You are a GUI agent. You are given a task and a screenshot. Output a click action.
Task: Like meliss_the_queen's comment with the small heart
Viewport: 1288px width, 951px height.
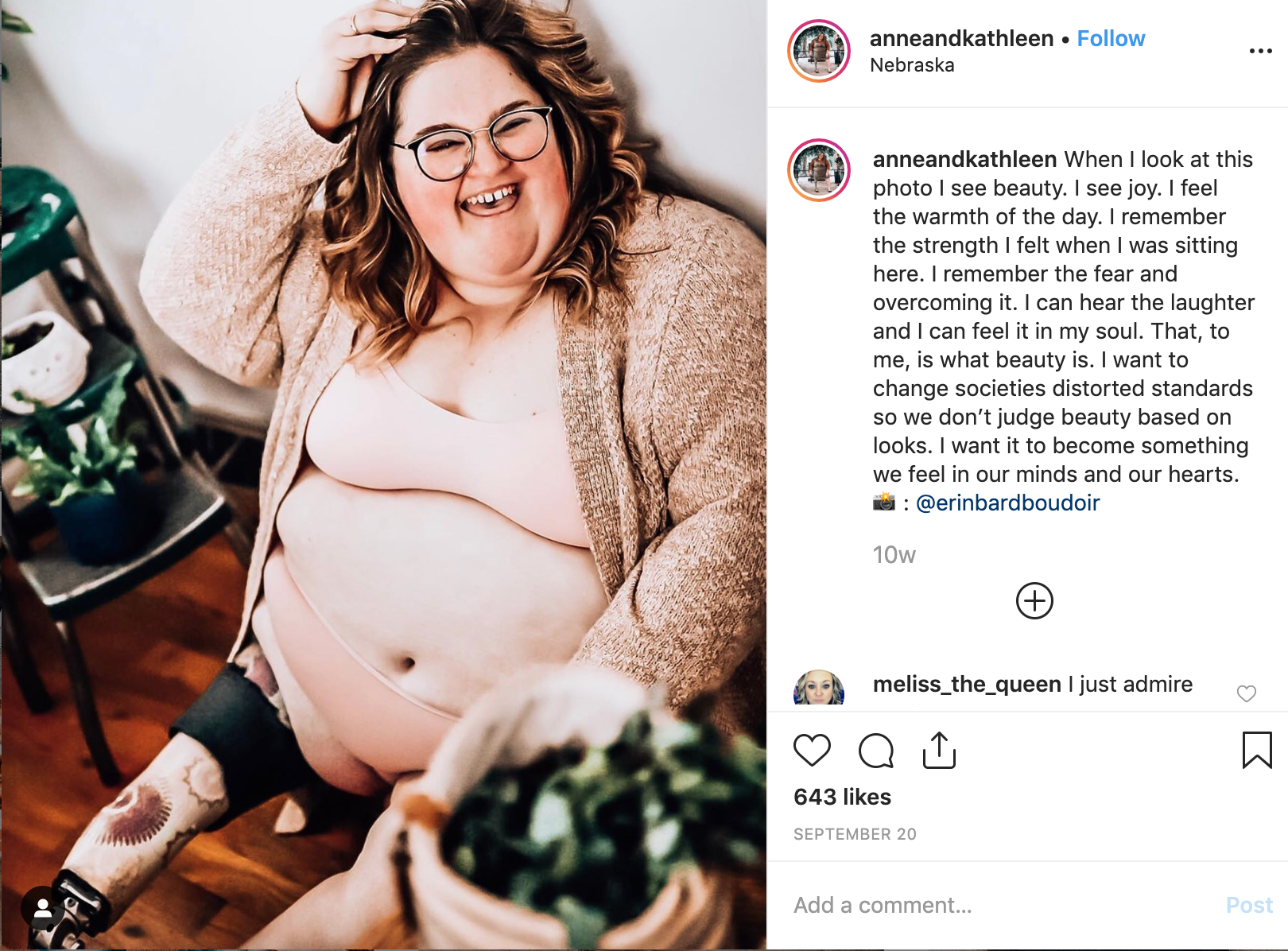coord(1246,693)
